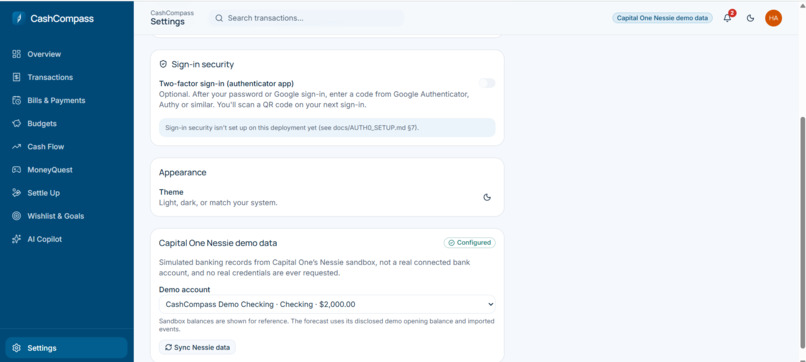Click the Capital One Nessie demo data heading
This screenshot has width=806, height=362.
pyautogui.click(x=218, y=243)
